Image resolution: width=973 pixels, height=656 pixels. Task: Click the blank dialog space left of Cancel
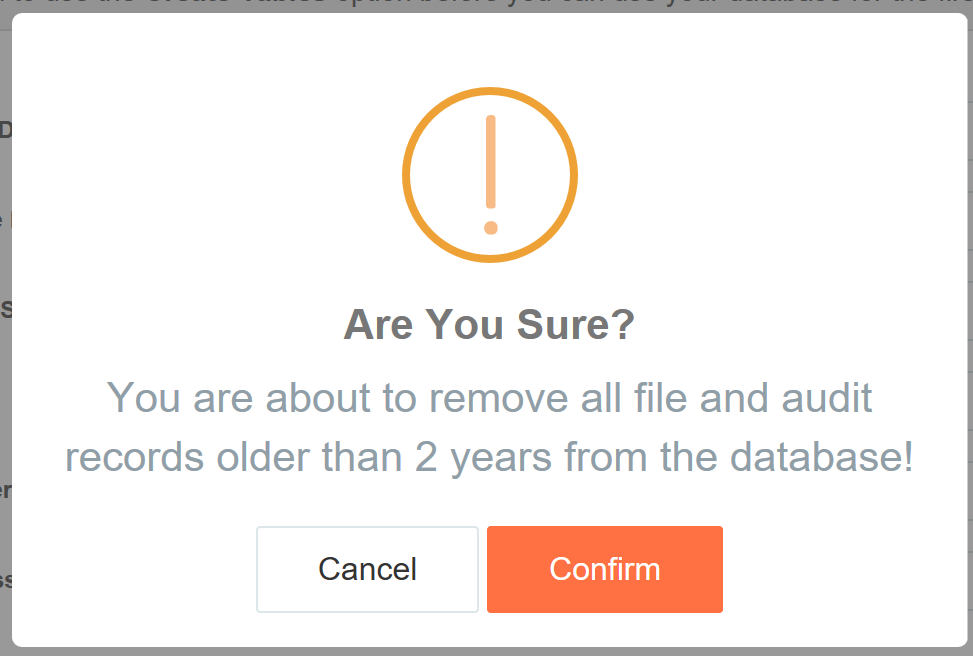(133, 569)
